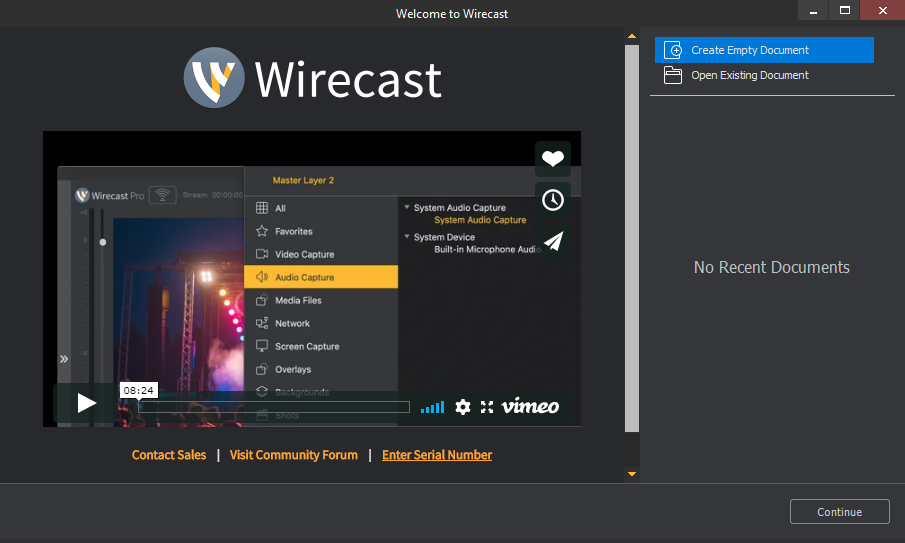Play the Wirecast tutorial video

coord(87,403)
